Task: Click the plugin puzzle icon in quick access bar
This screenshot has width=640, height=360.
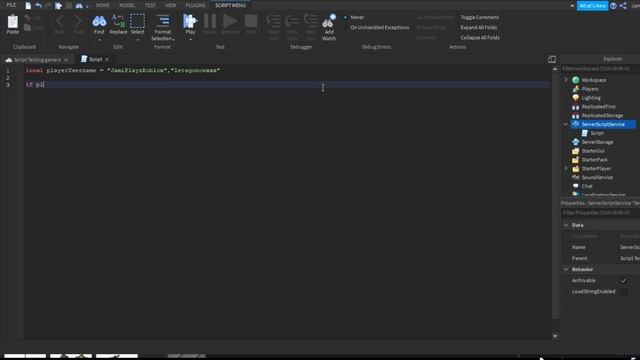Action: (58, 6)
